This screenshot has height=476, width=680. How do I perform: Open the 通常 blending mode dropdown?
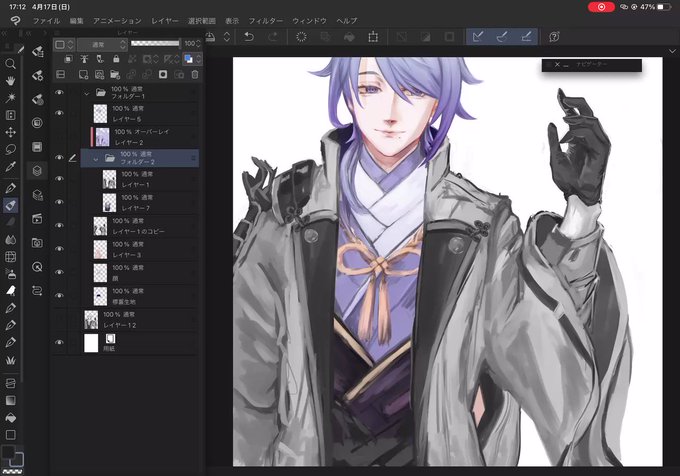pyautogui.click(x=102, y=44)
